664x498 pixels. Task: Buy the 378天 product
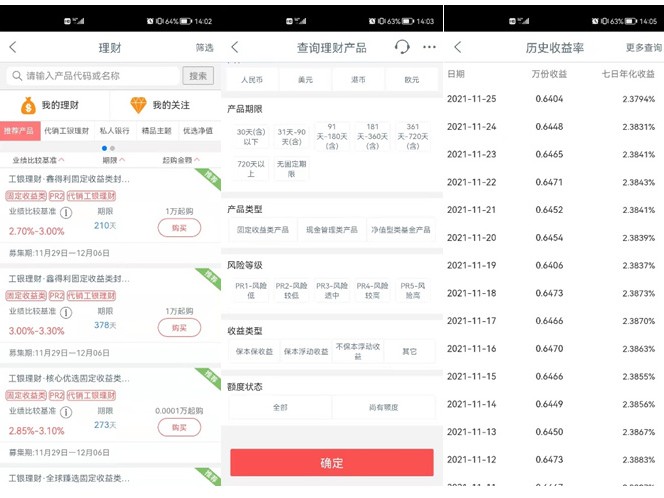179,328
